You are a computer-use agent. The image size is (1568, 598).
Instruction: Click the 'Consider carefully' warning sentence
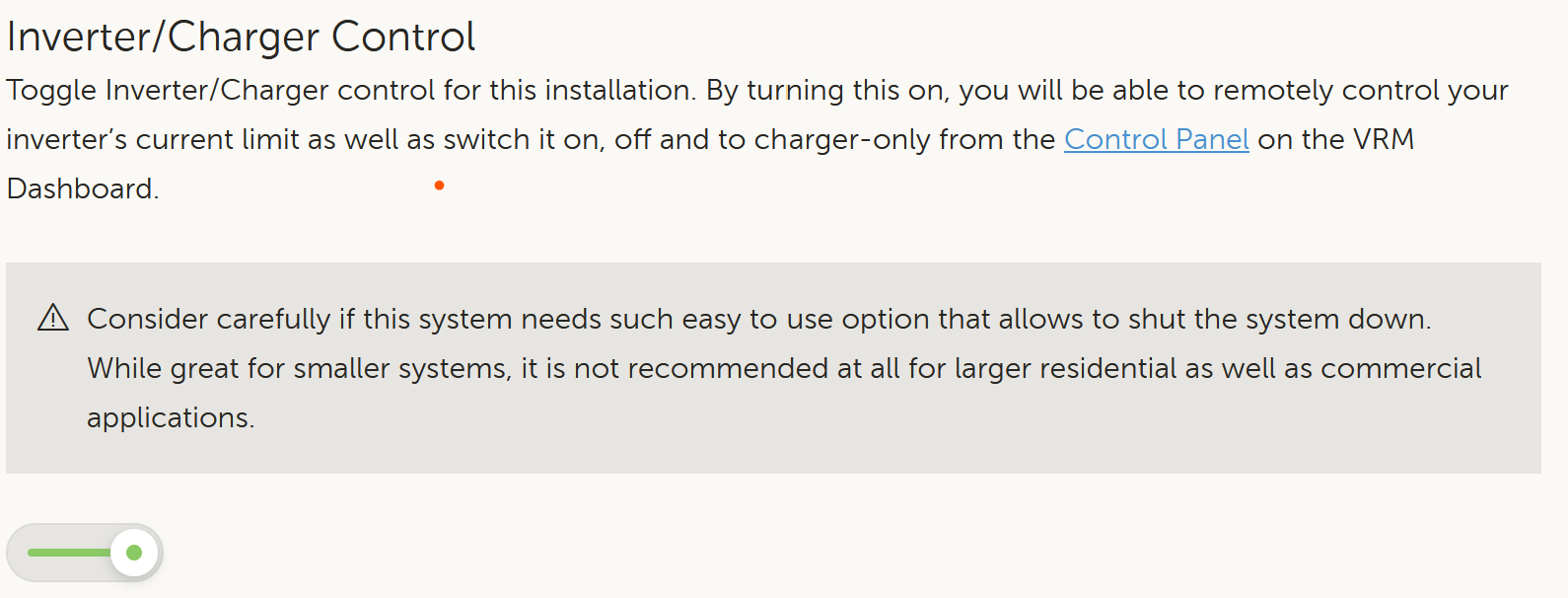click(758, 319)
